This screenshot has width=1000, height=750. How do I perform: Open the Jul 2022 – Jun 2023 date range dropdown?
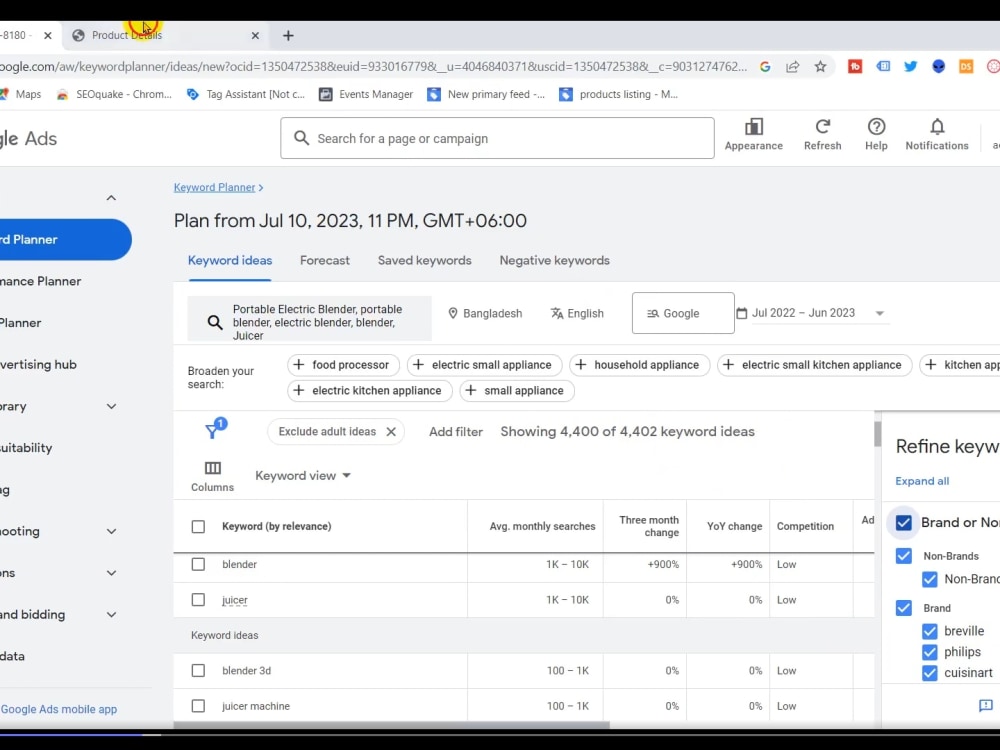[x=811, y=313]
